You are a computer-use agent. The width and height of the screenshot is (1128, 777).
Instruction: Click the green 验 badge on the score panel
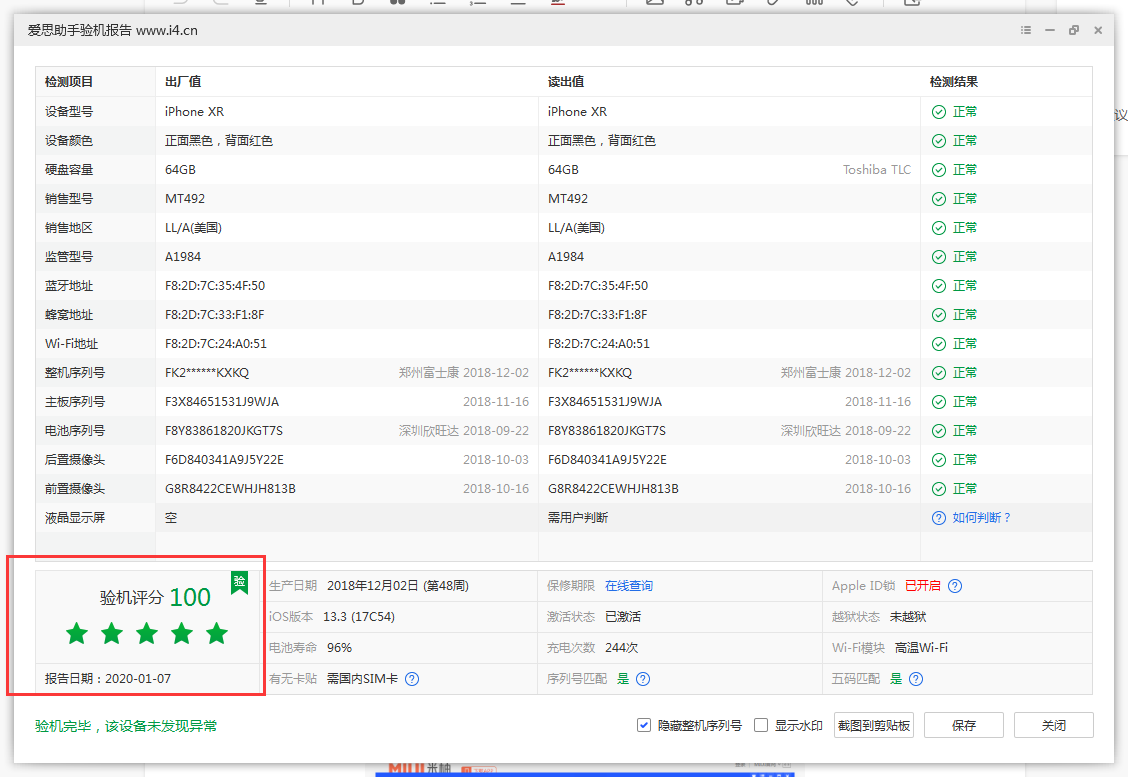click(x=239, y=582)
